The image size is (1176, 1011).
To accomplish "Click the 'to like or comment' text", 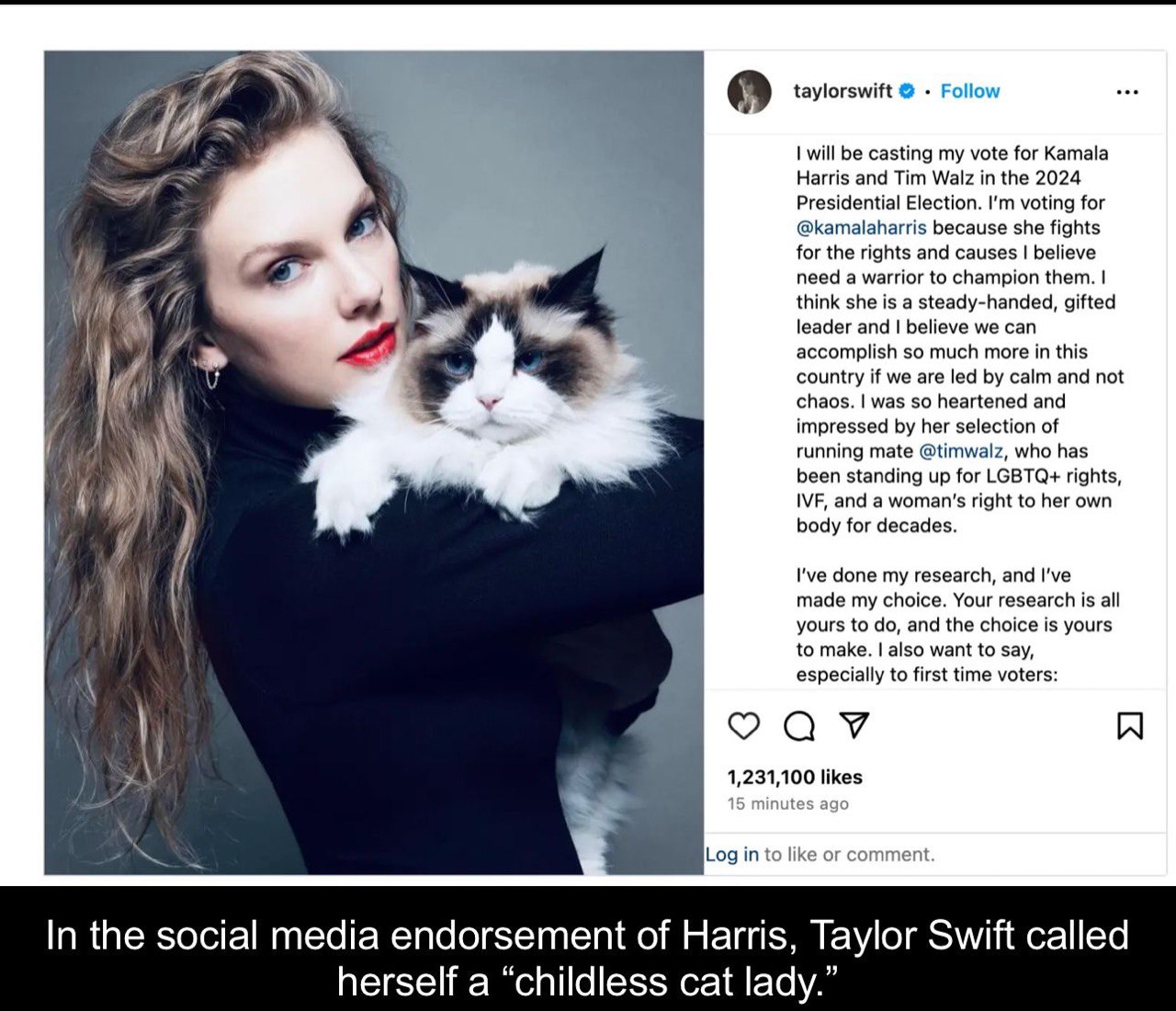I will click(849, 855).
